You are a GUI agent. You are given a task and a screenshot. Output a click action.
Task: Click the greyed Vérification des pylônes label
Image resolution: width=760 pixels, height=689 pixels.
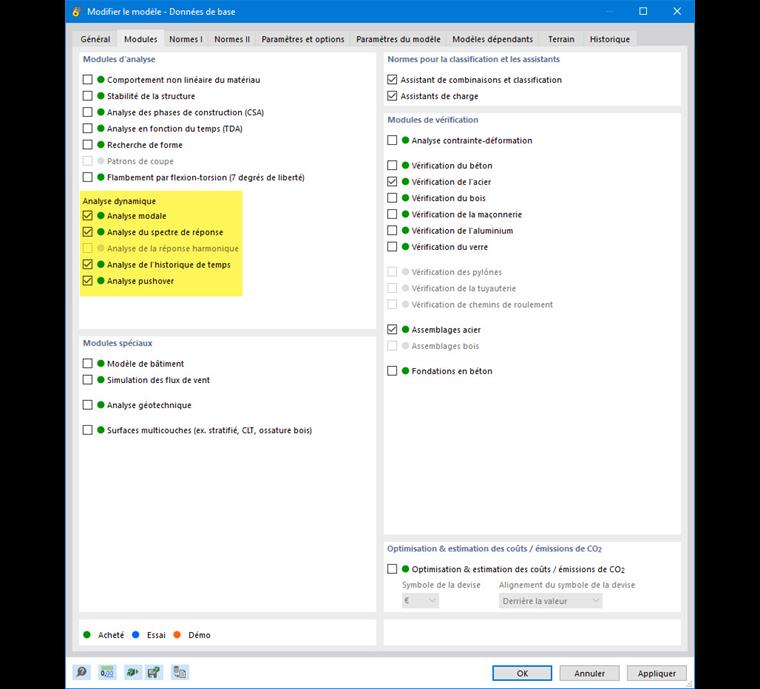pyautogui.click(x=457, y=272)
